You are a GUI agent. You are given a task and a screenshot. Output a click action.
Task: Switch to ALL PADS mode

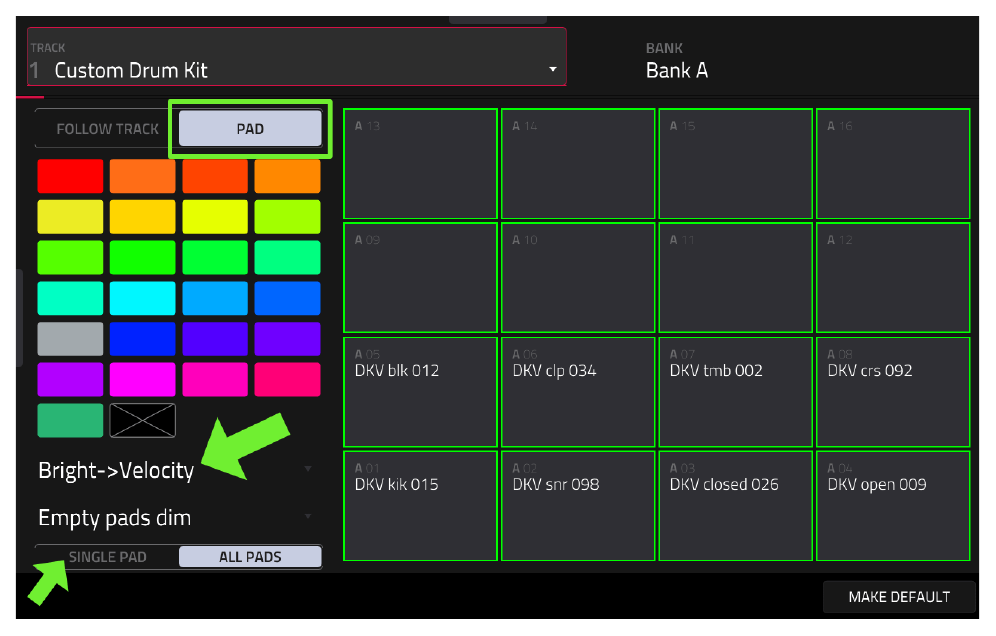[x=250, y=557]
